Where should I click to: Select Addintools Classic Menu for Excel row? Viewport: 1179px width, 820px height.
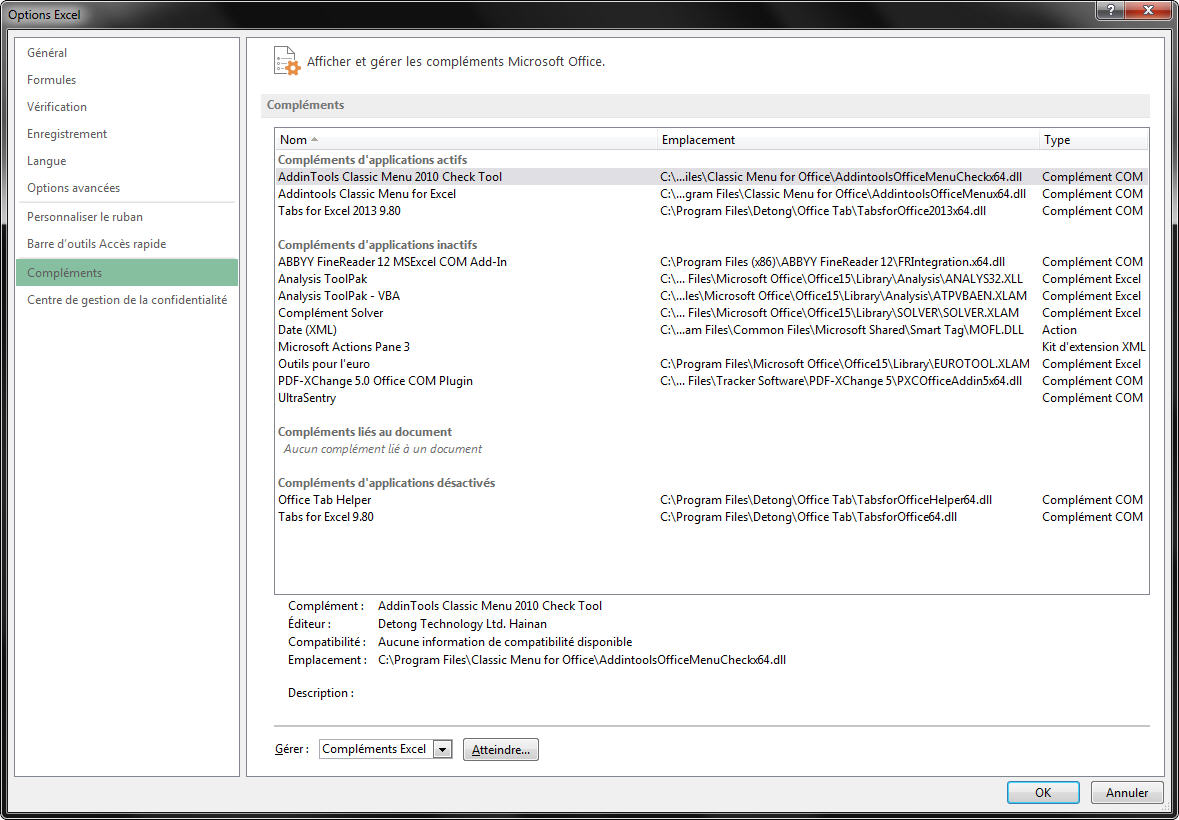711,194
